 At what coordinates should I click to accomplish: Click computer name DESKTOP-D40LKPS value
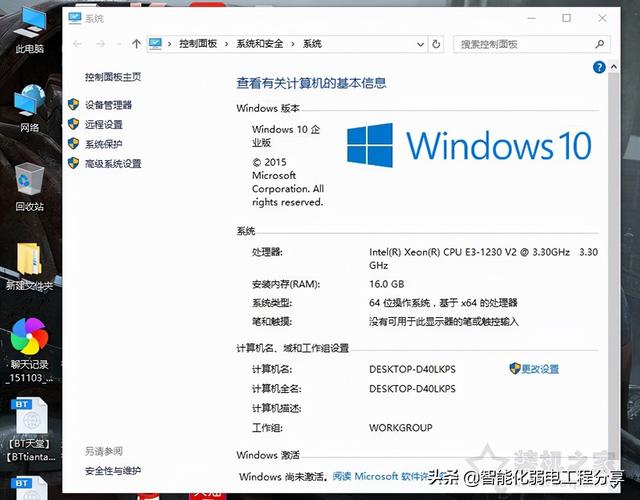[412, 369]
